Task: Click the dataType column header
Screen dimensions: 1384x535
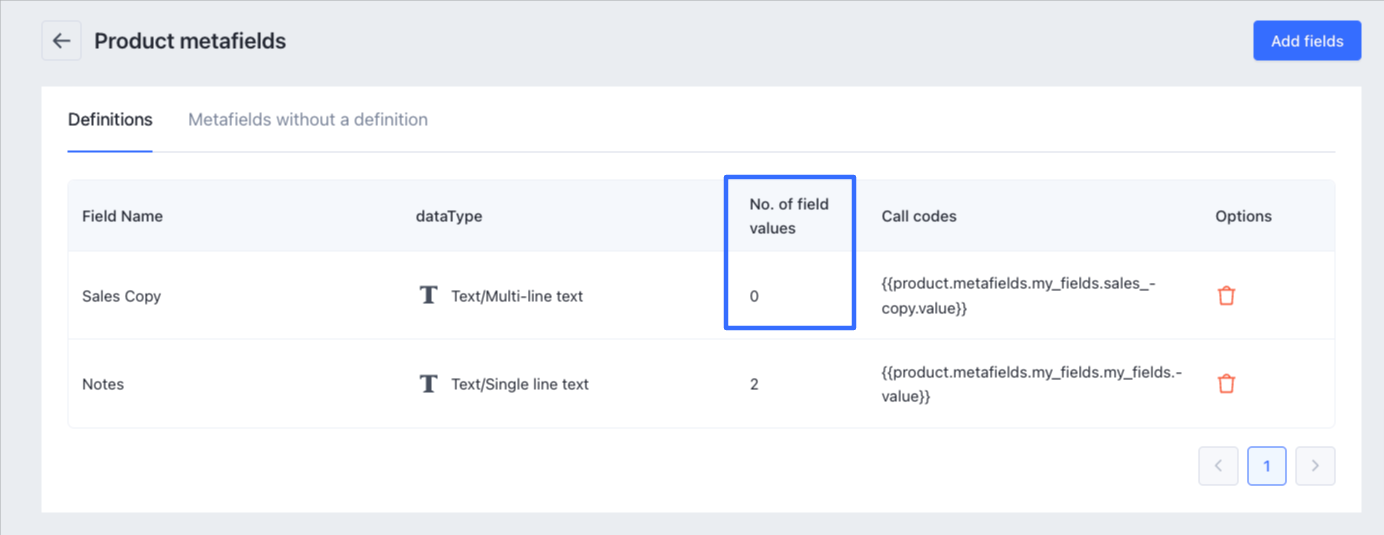Action: click(449, 216)
